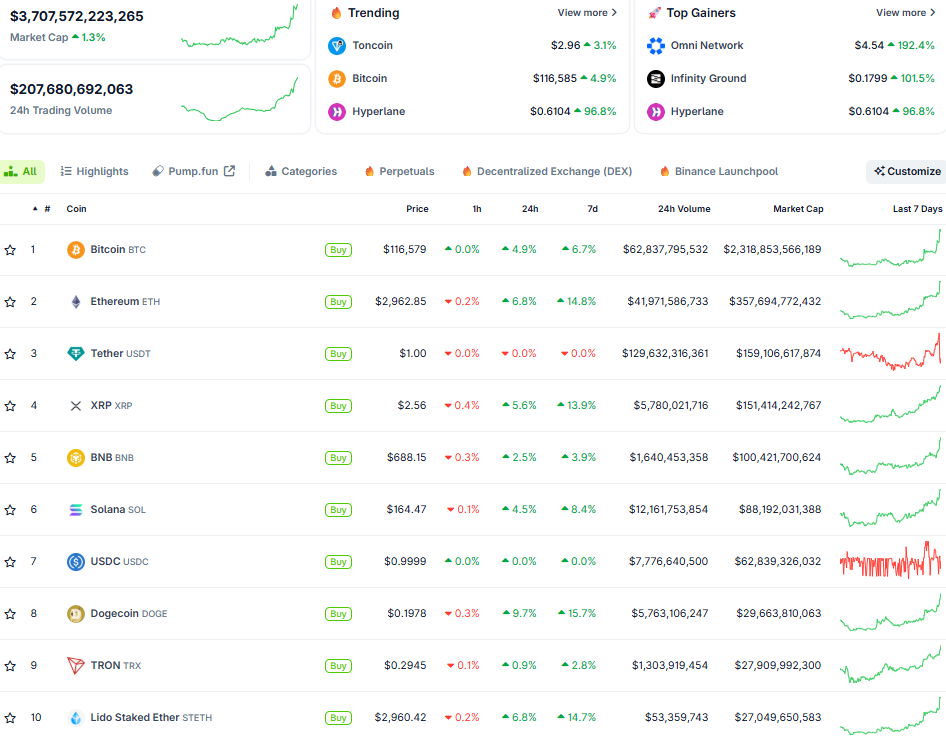Click the rank column sort arrow
946x739 pixels.
34,209
